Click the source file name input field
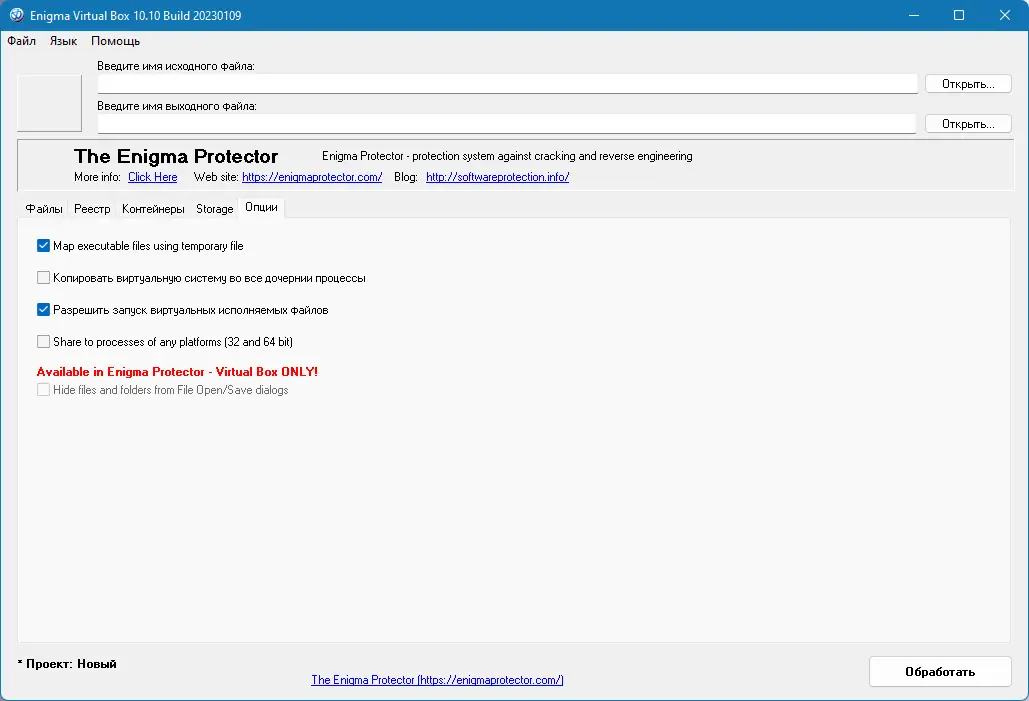 tap(507, 84)
